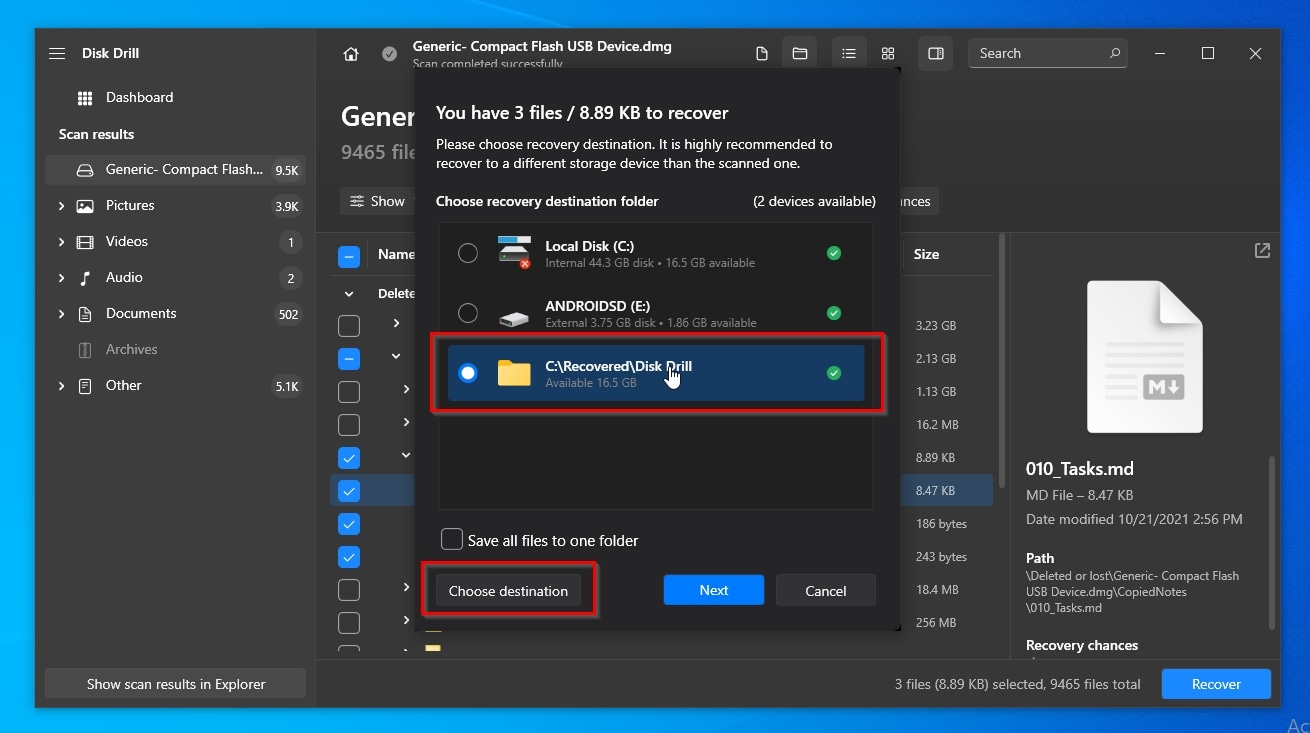Cancel the recovery dialog
Screen dimensions: 1310x733
tap(826, 591)
